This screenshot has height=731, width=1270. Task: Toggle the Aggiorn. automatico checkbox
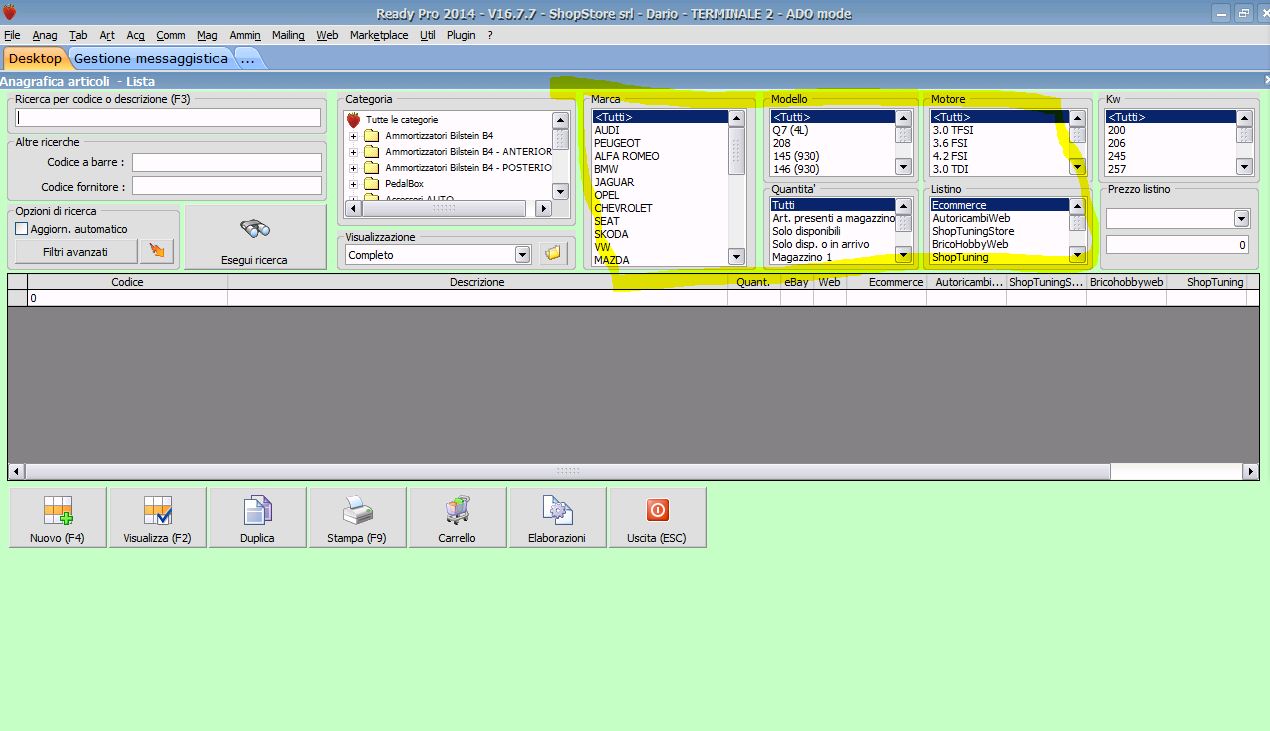[x=22, y=229]
